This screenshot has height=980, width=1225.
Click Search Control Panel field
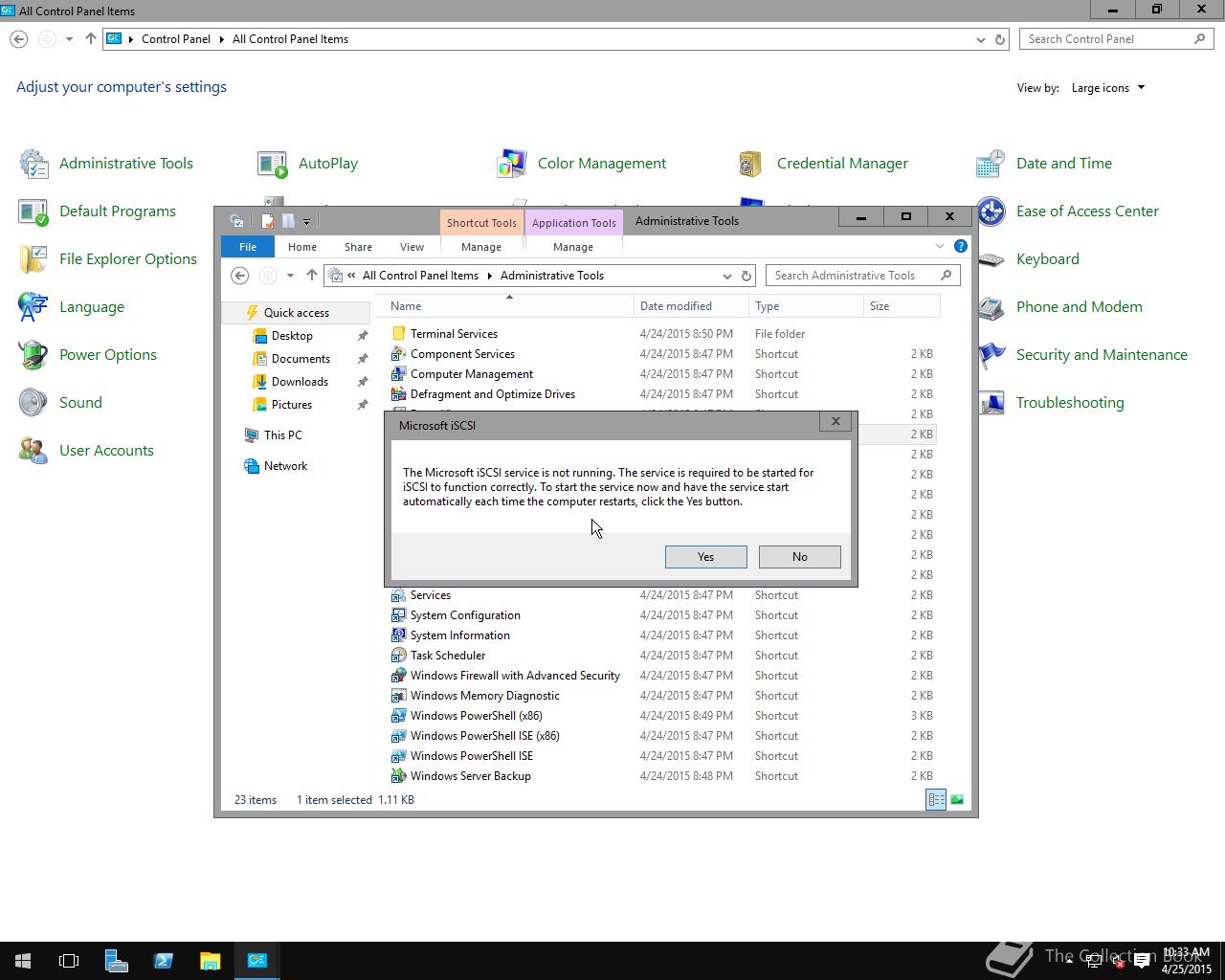tap(1117, 39)
